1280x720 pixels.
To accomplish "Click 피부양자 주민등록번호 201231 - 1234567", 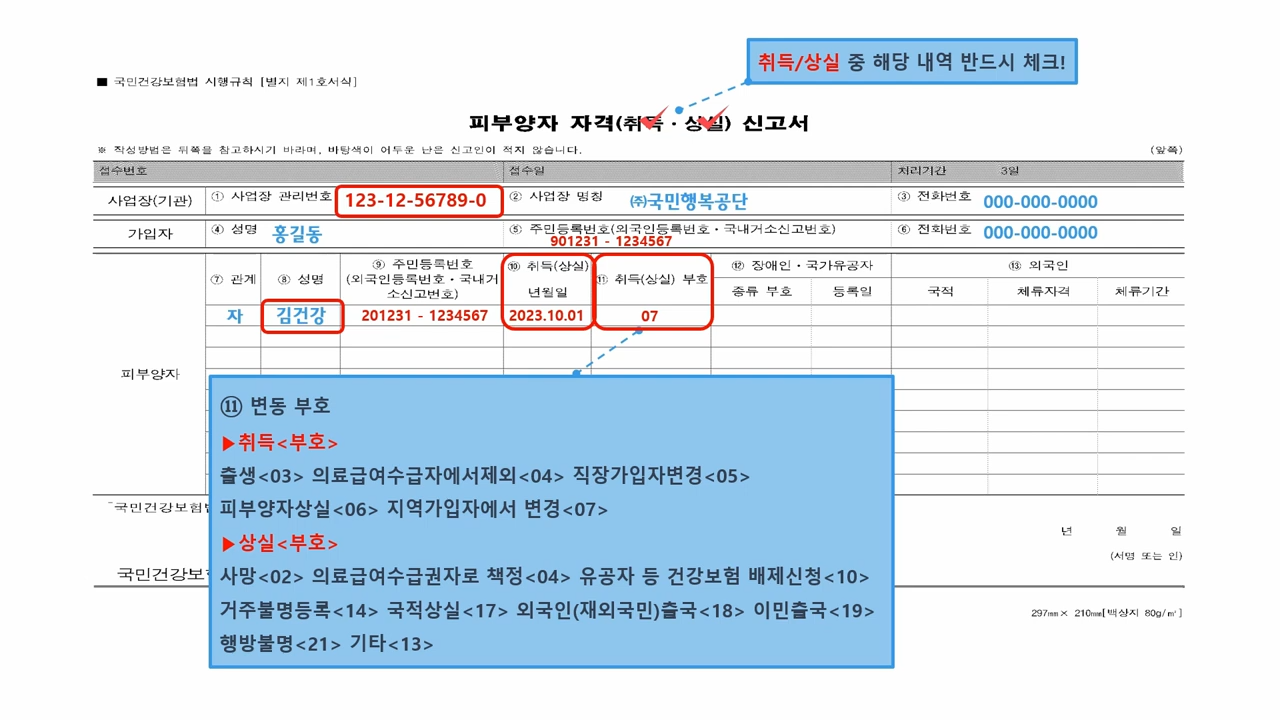I will click(425, 316).
